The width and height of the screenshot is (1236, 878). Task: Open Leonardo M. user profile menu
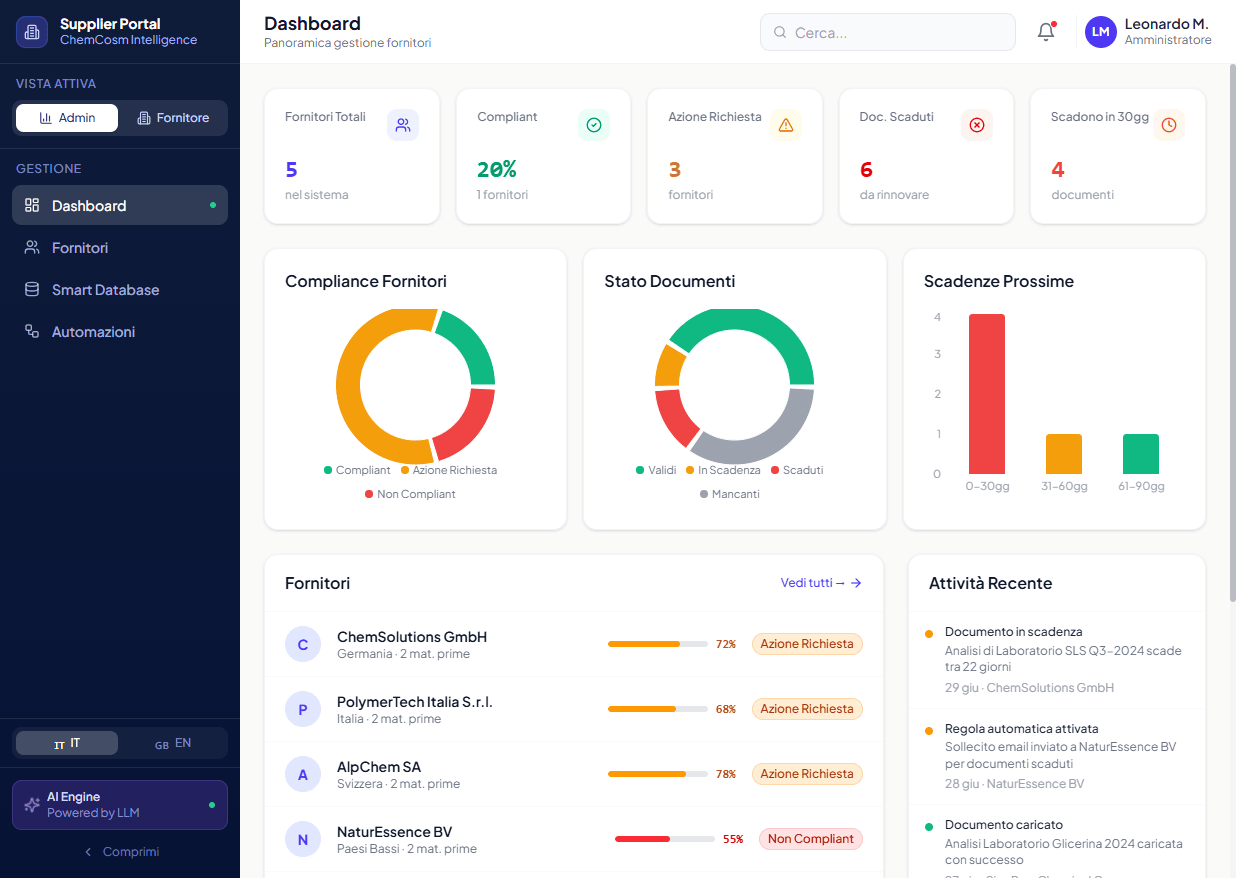point(1149,32)
